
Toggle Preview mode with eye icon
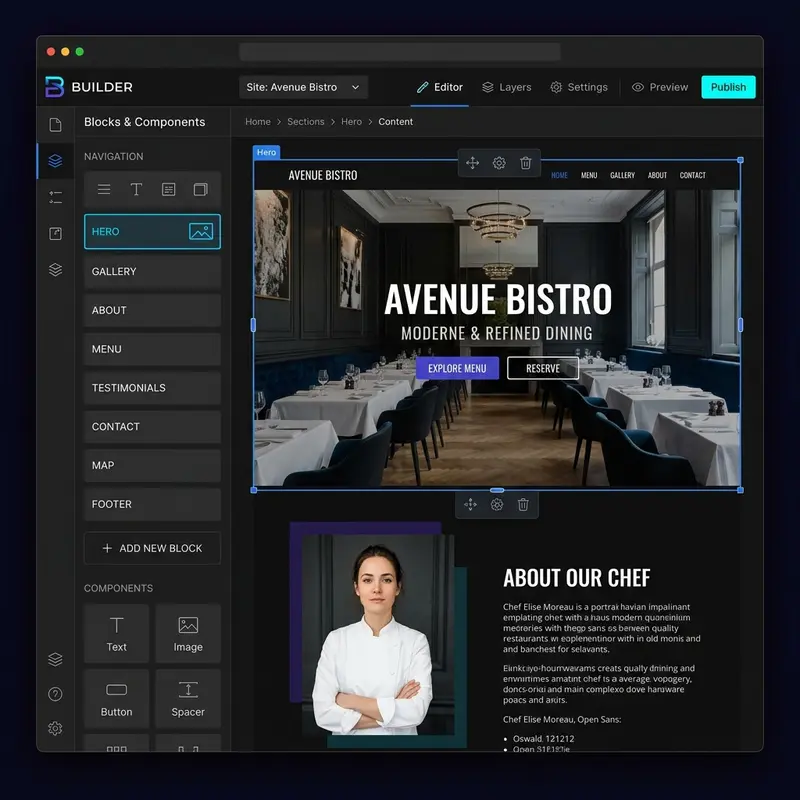pyautogui.click(x=660, y=87)
